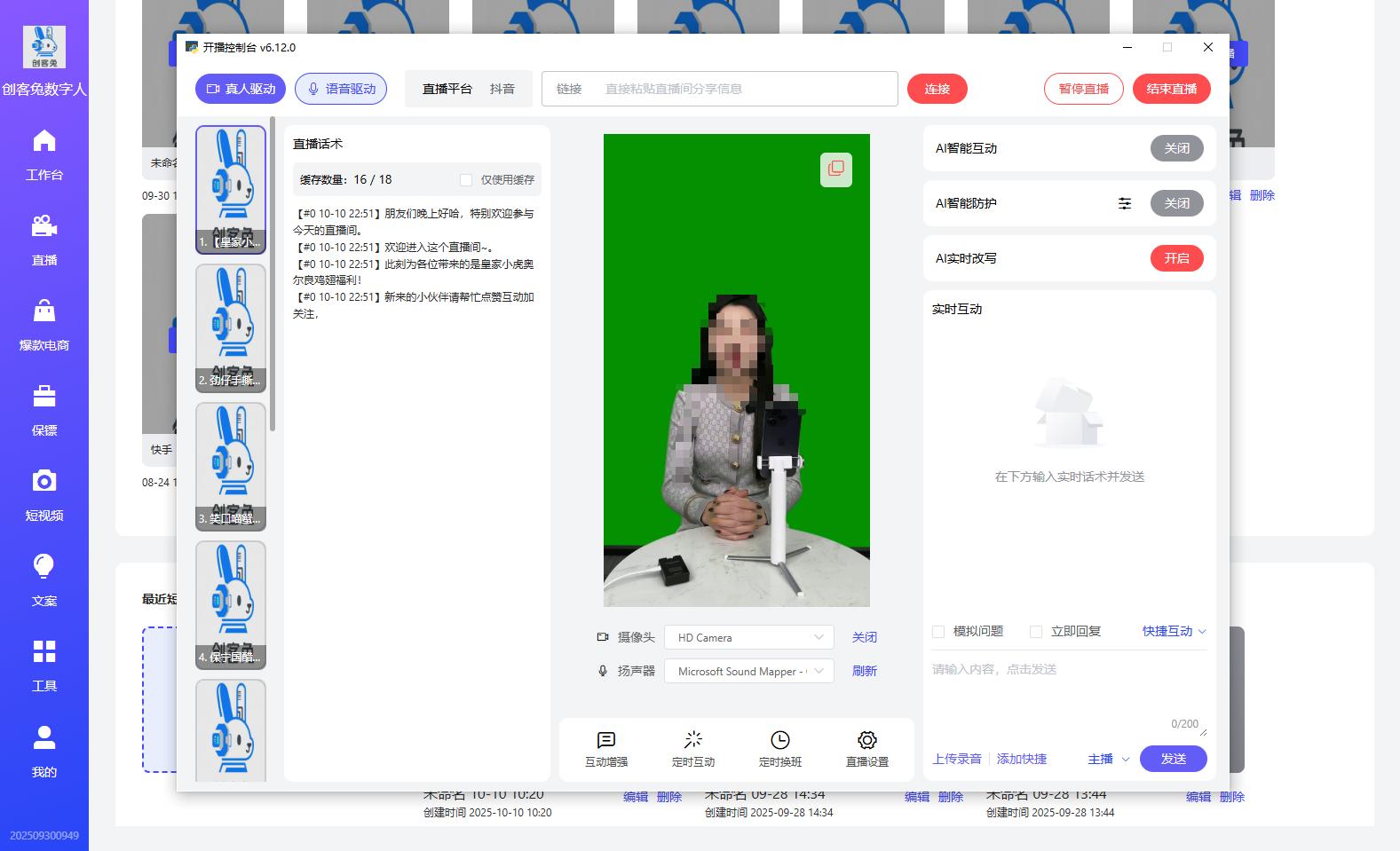Switch to 语音驱动 mode tab
The image size is (1400, 851).
point(341,89)
